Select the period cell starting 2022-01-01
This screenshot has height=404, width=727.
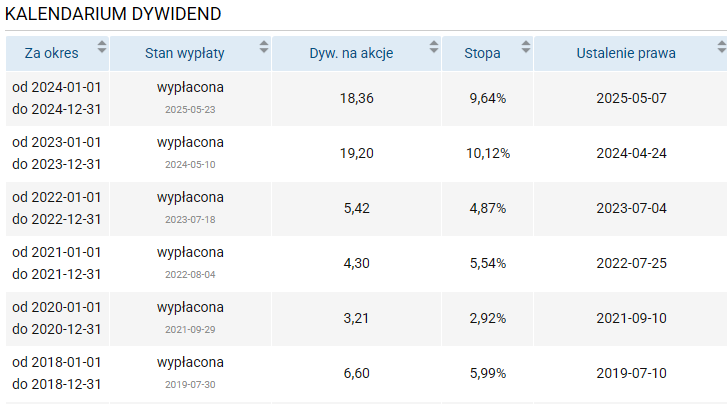pyautogui.click(x=57, y=208)
